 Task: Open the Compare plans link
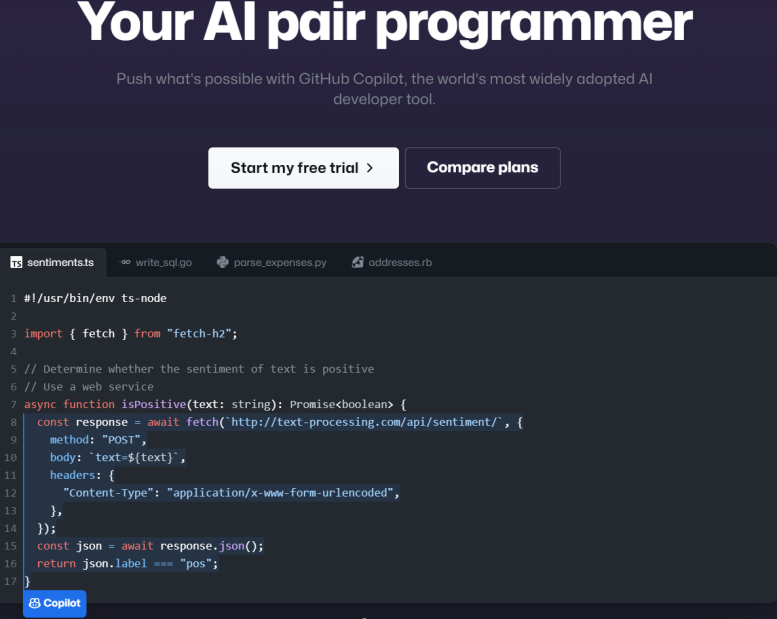pos(483,168)
